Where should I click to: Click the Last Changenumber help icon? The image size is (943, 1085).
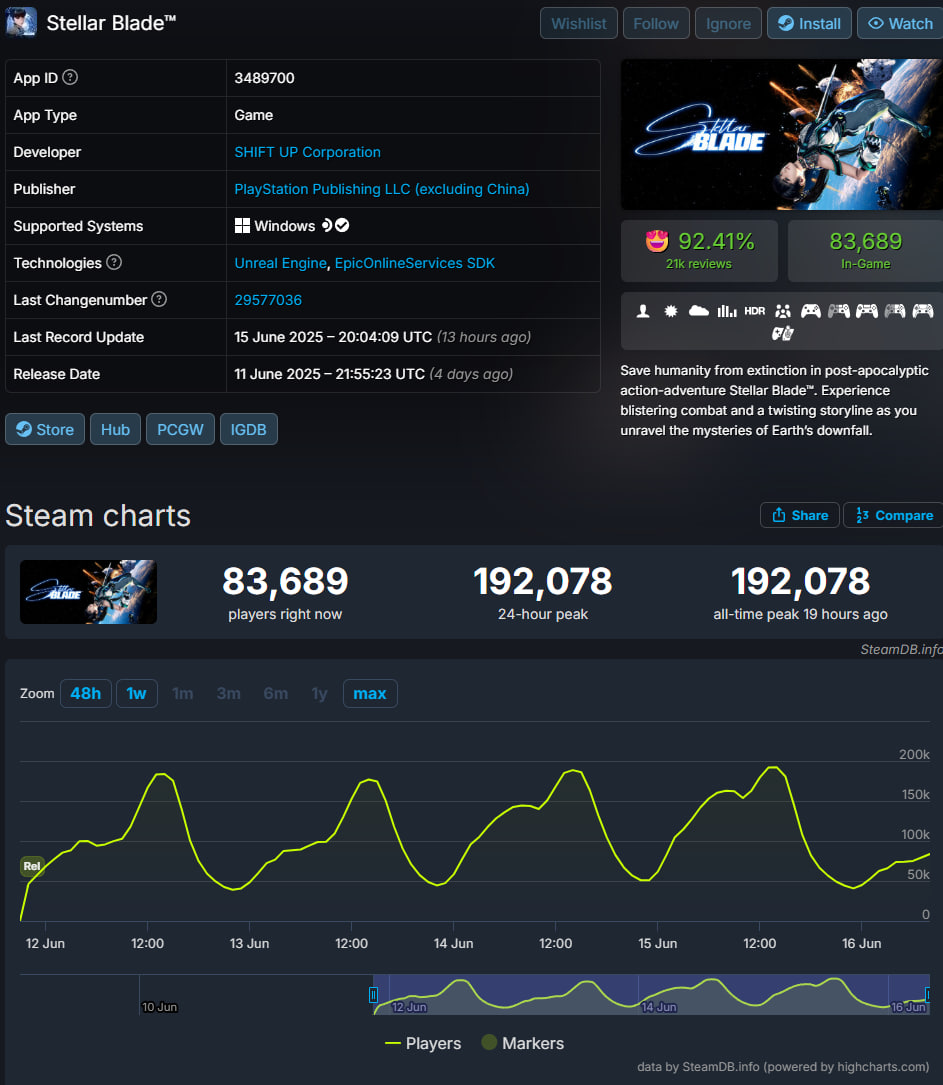point(159,300)
